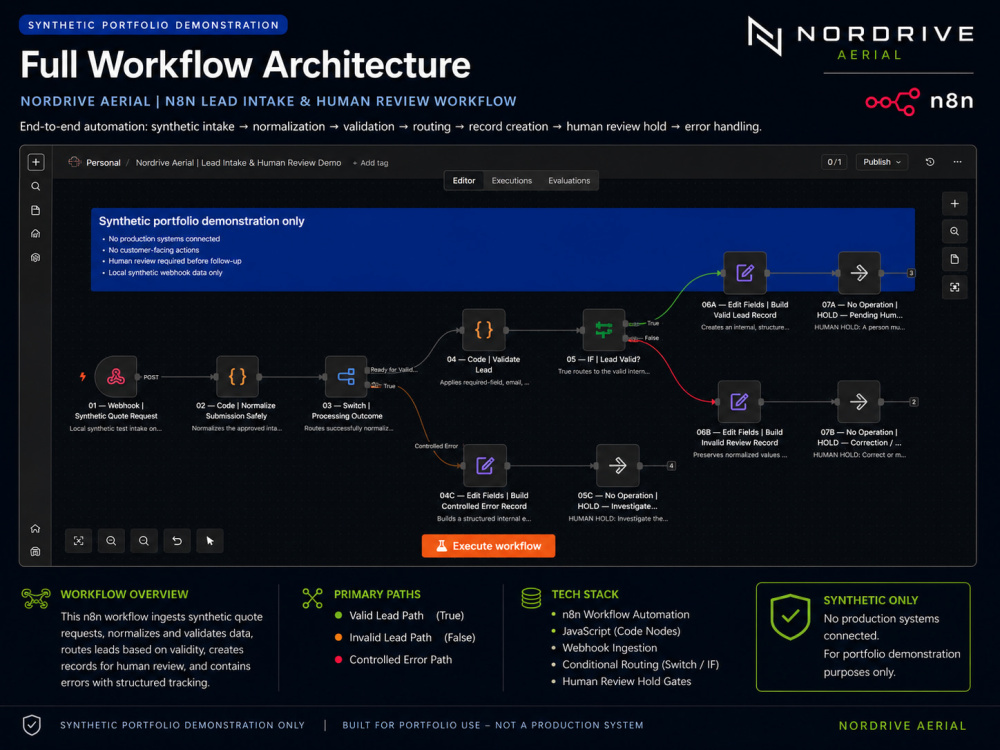Open the Publish dropdown
Viewport: 1000px width, 750px height.
tap(882, 162)
